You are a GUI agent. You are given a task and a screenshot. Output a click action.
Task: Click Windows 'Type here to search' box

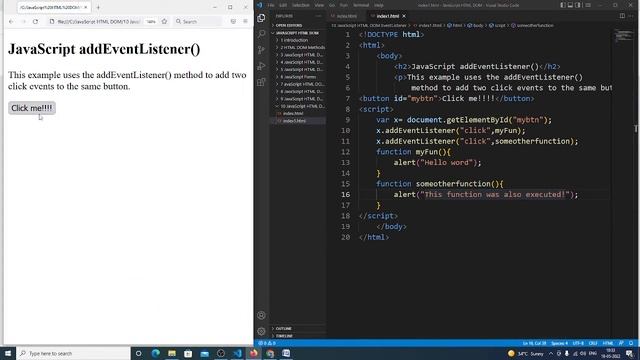(73, 353)
